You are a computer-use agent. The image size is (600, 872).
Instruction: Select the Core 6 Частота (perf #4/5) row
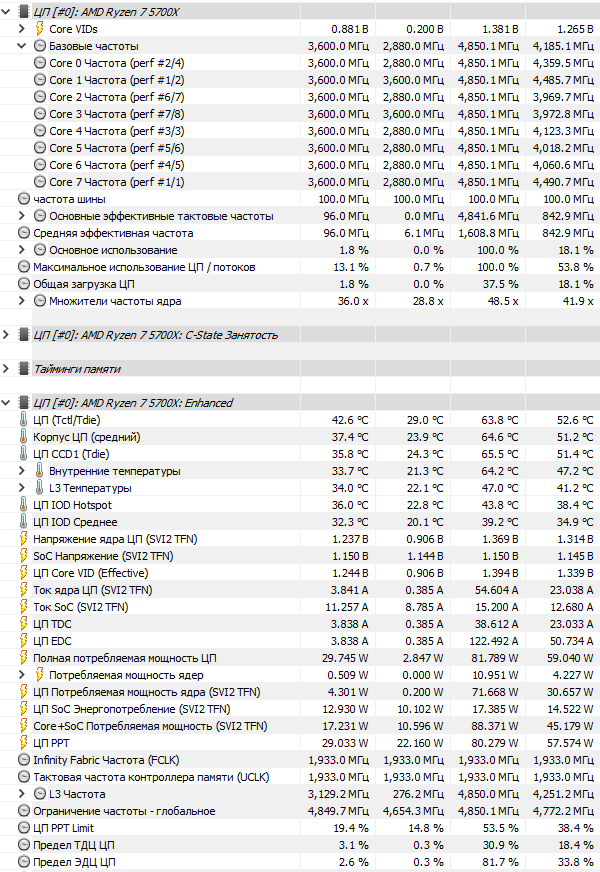[300, 165]
